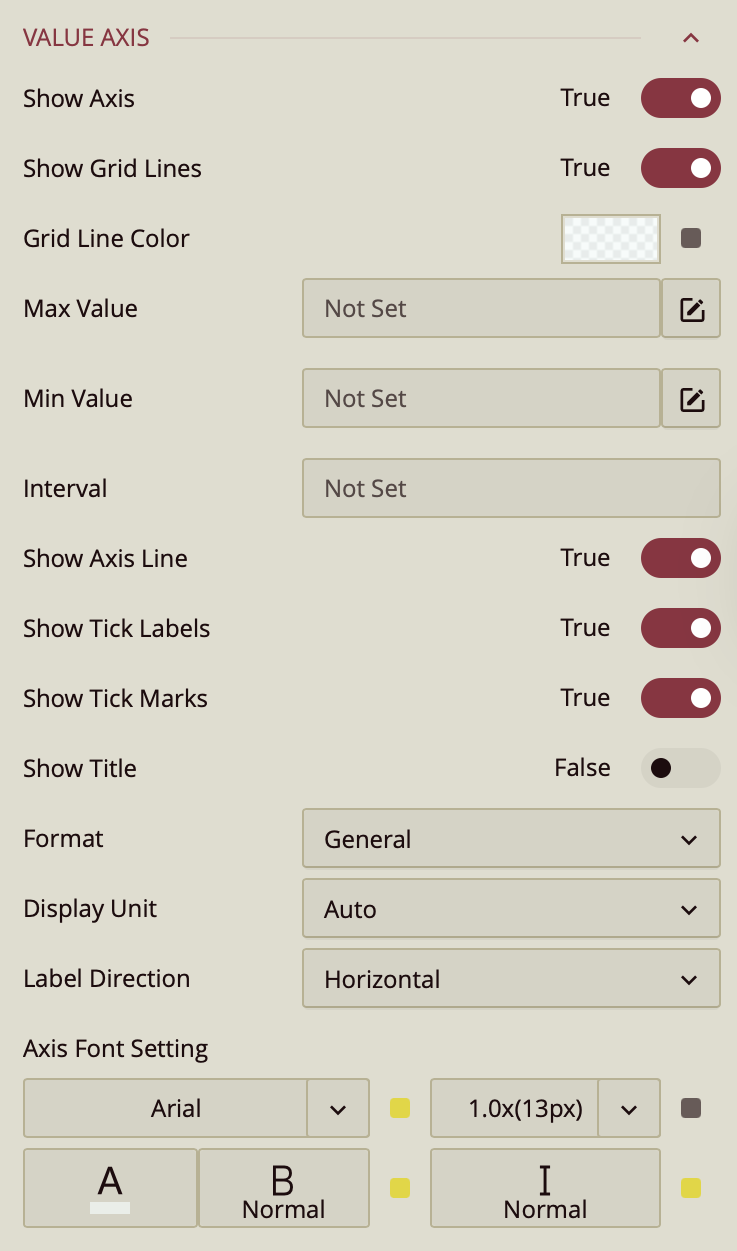The height and width of the screenshot is (1251, 737).
Task: Turn off Show Grid Lines
Action: (680, 168)
